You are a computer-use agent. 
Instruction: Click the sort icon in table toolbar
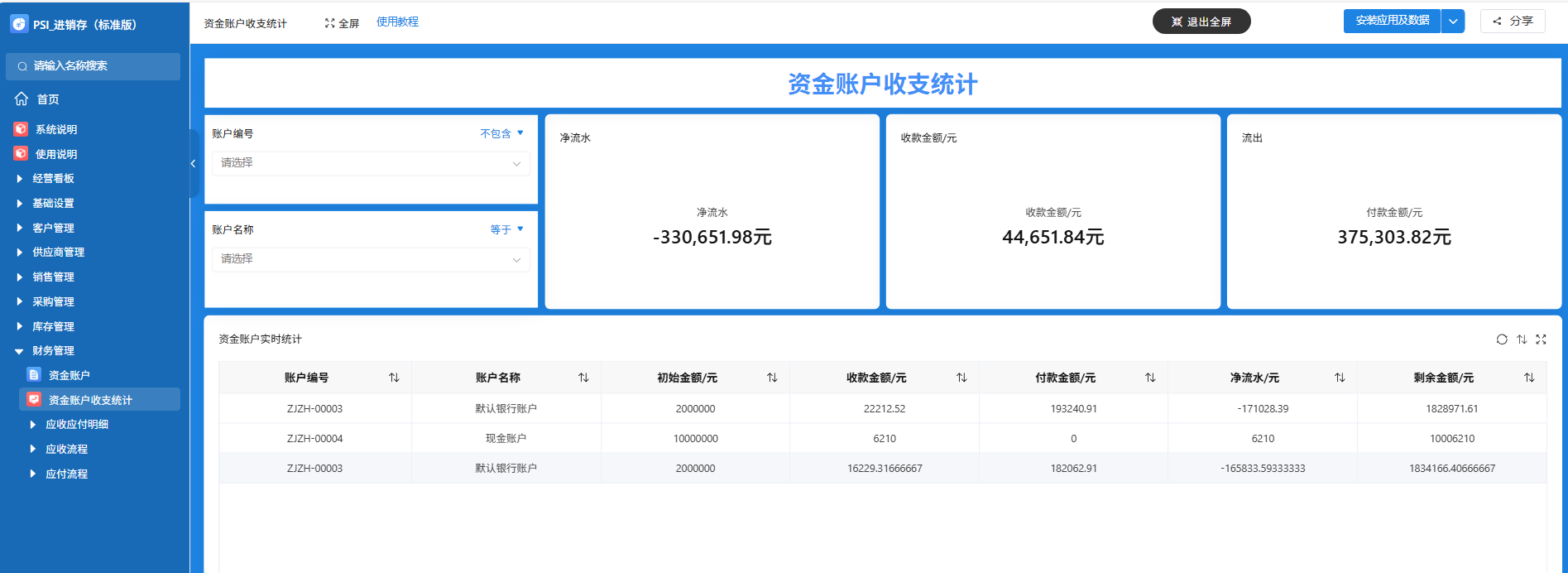[x=1522, y=339]
